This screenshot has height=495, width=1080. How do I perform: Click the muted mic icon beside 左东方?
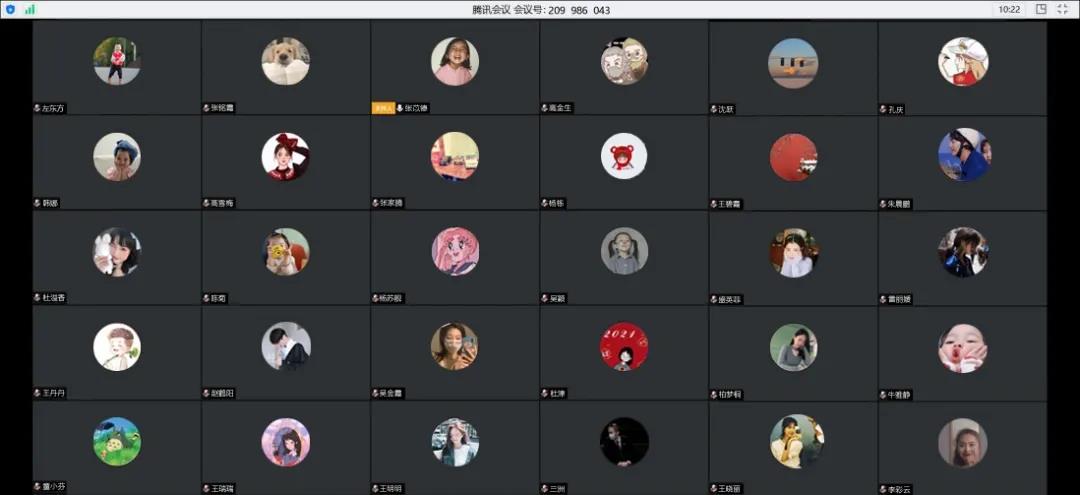pyautogui.click(x=37, y=108)
